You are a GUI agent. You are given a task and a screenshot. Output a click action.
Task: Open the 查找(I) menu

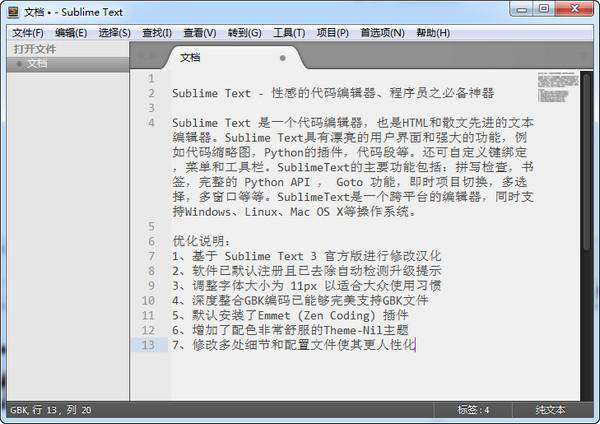[157, 33]
